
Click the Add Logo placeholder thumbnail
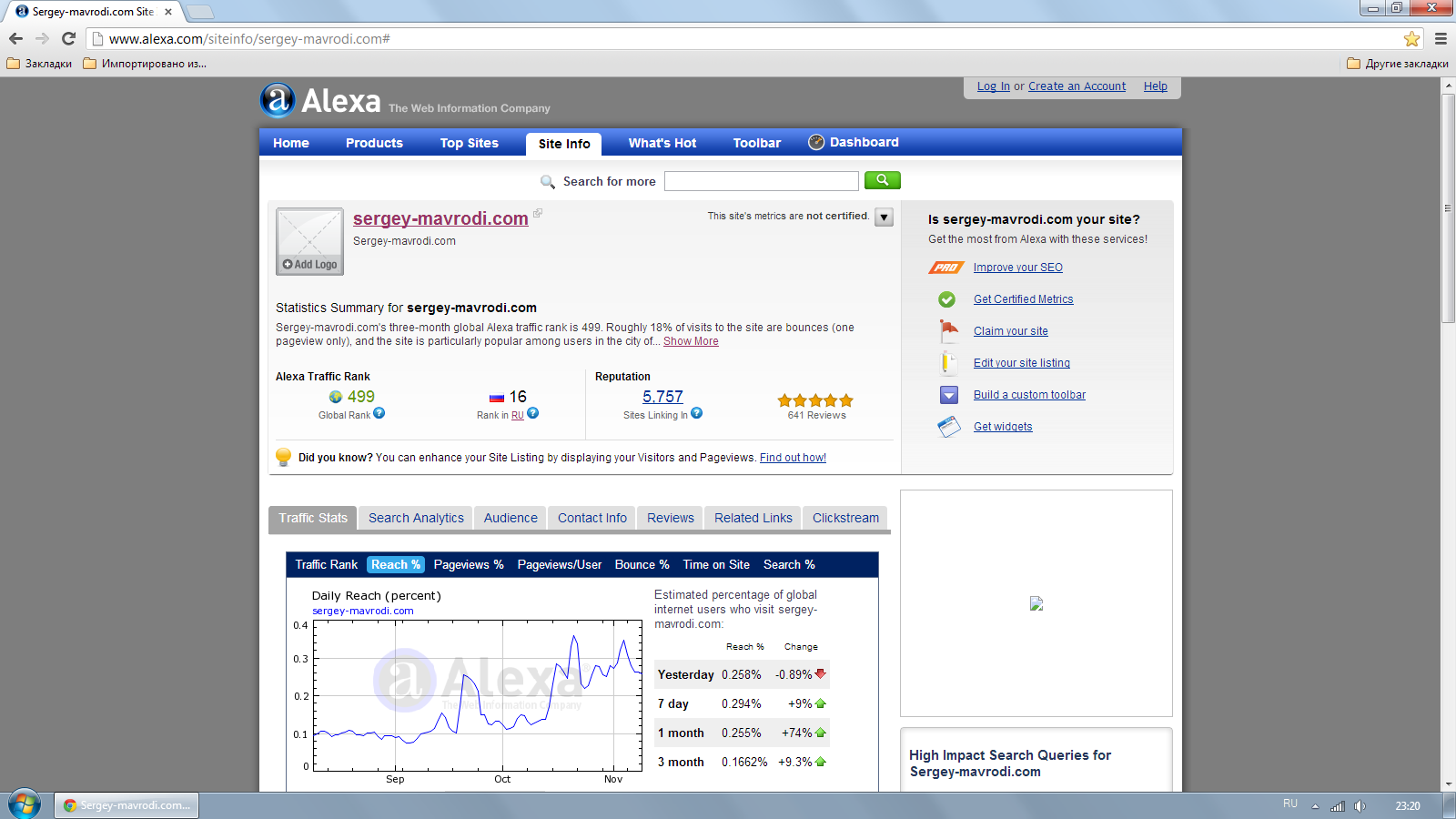(x=310, y=241)
